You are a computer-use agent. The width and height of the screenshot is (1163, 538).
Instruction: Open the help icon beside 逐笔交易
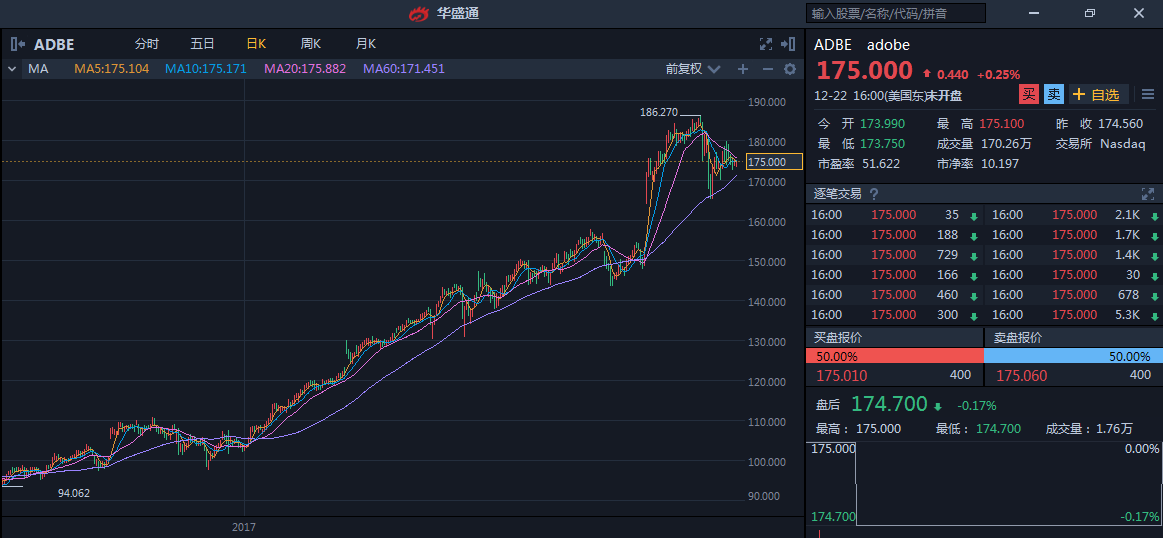[x=874, y=194]
